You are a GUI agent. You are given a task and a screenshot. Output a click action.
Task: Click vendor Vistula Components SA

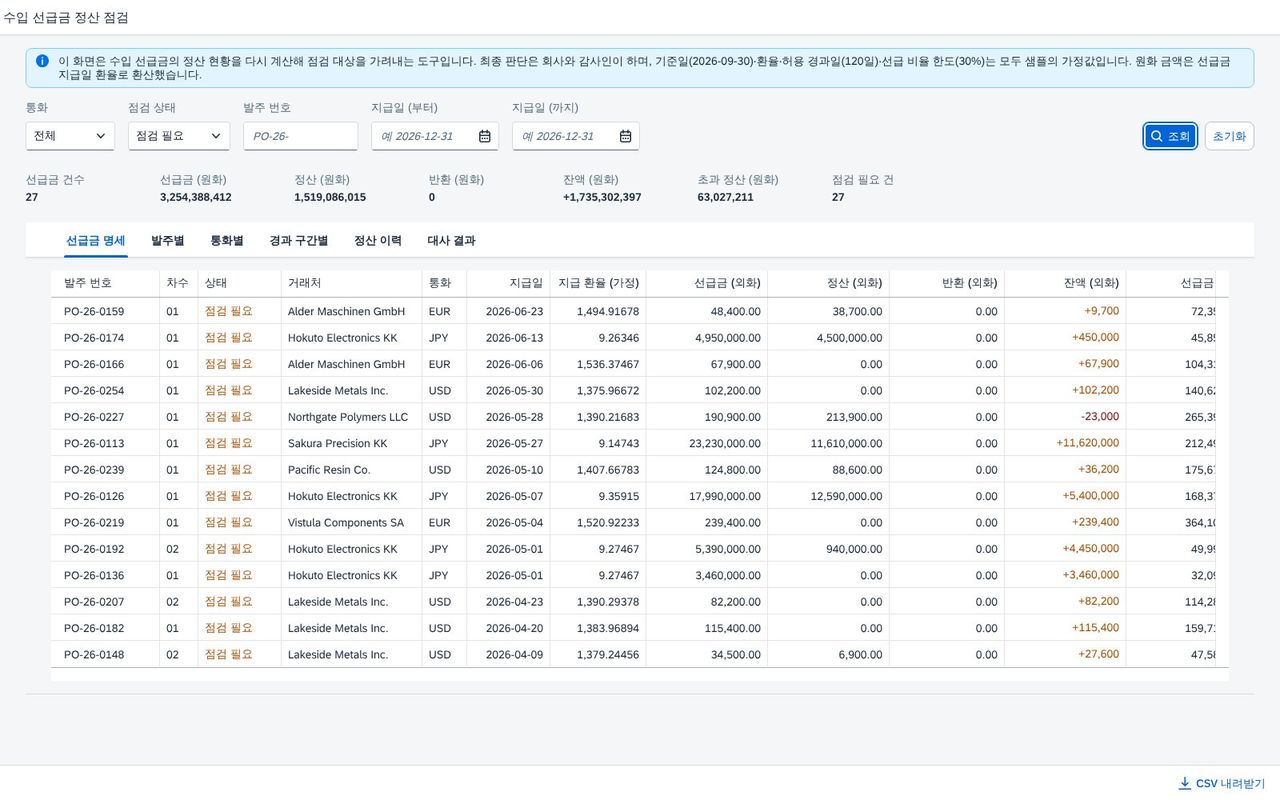346,523
